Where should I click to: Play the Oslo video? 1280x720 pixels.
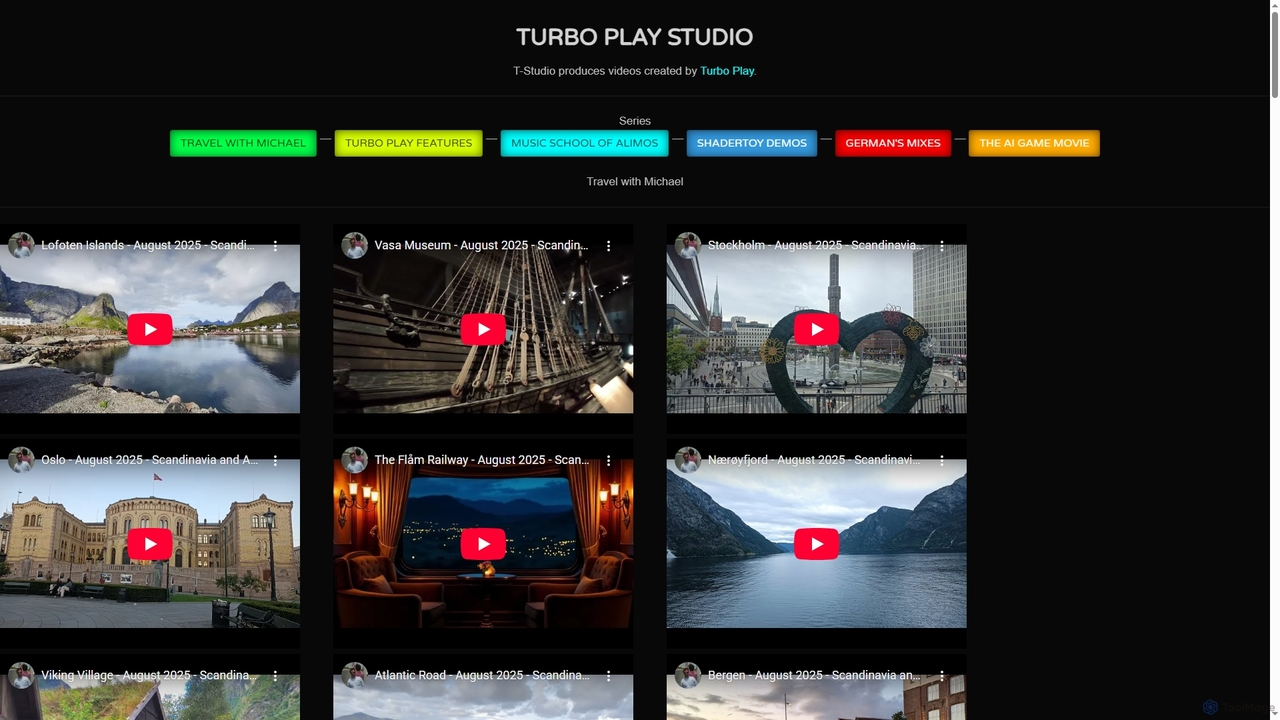[150, 544]
